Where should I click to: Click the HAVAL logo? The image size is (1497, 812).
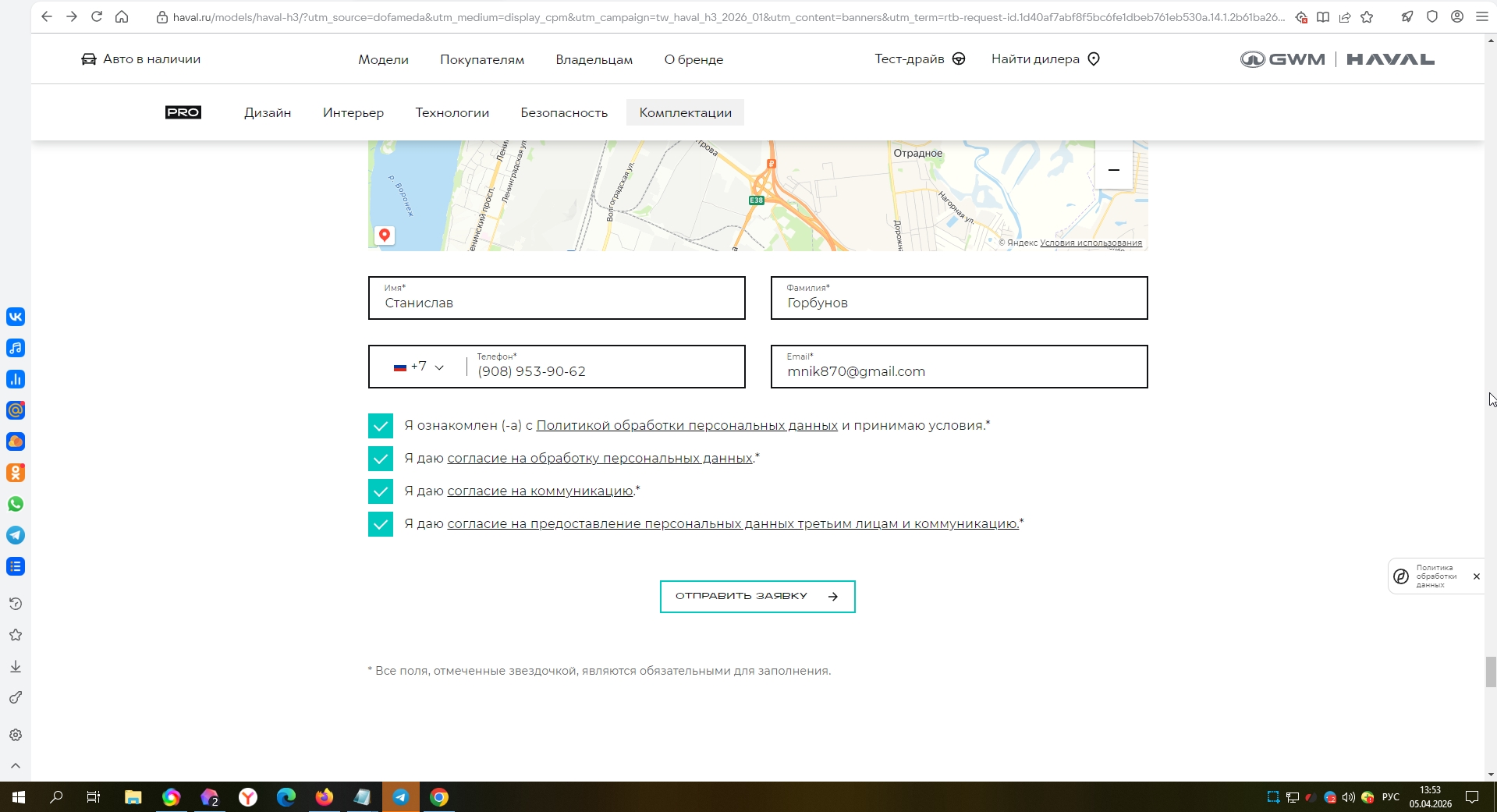1390,59
